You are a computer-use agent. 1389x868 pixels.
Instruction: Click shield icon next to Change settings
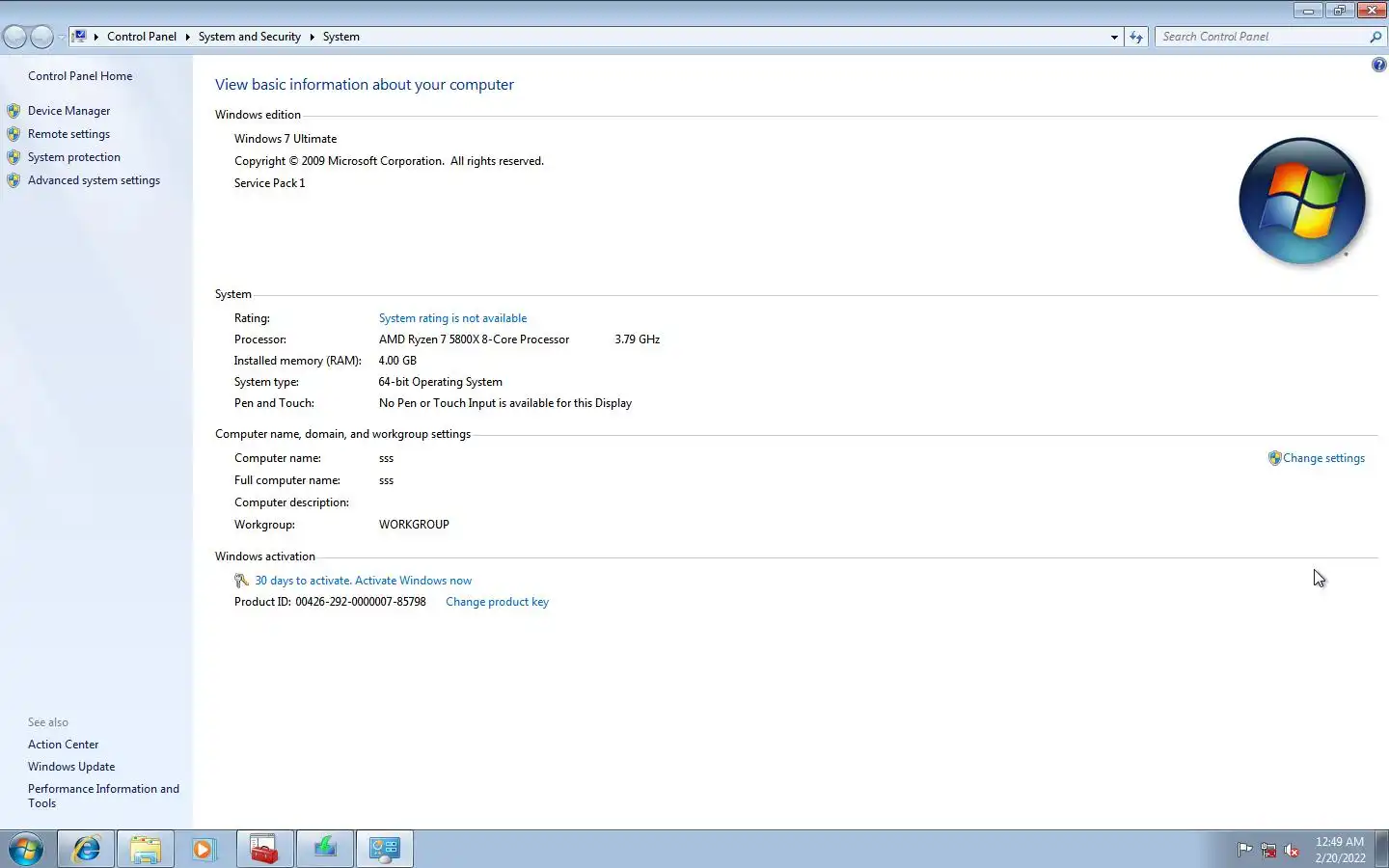coord(1274,458)
